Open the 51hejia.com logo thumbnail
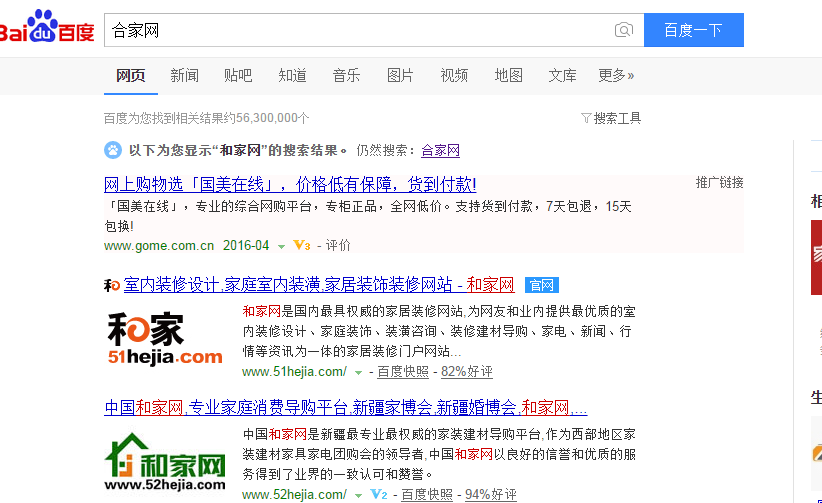This screenshot has height=503, width=822. (165, 338)
